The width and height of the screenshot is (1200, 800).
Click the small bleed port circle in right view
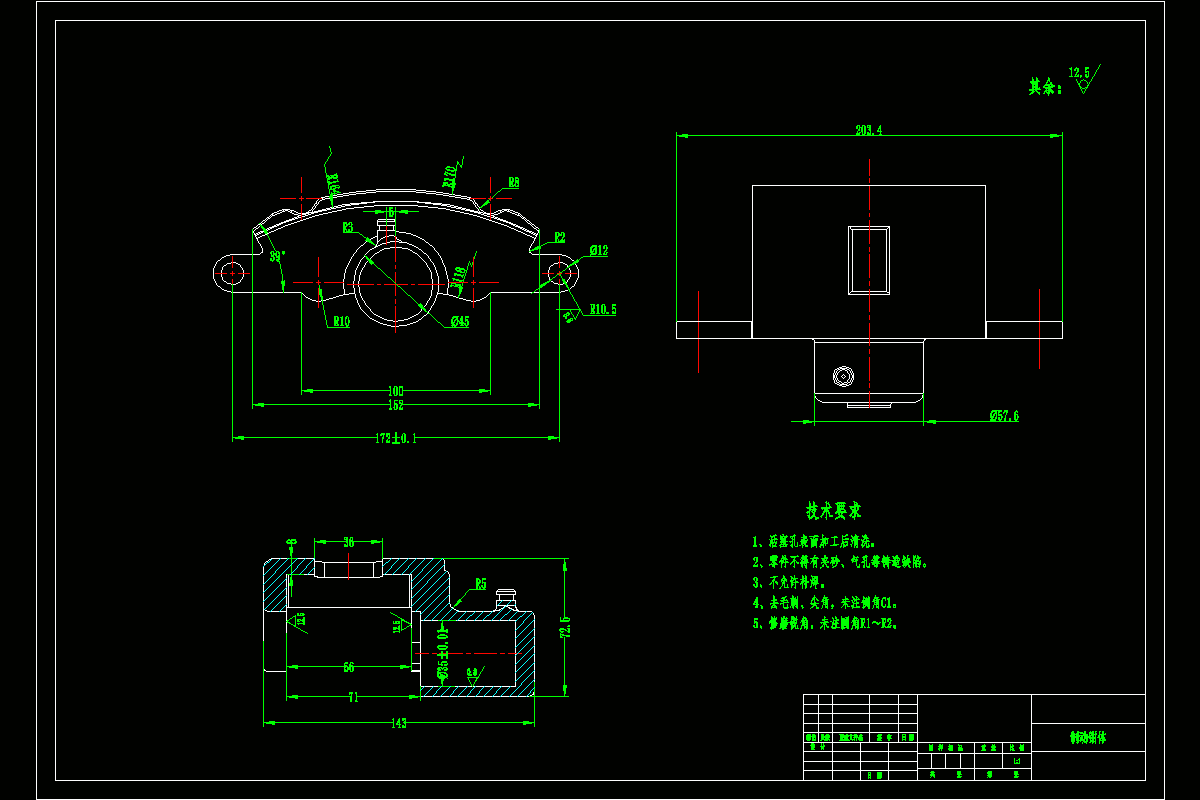click(x=844, y=376)
